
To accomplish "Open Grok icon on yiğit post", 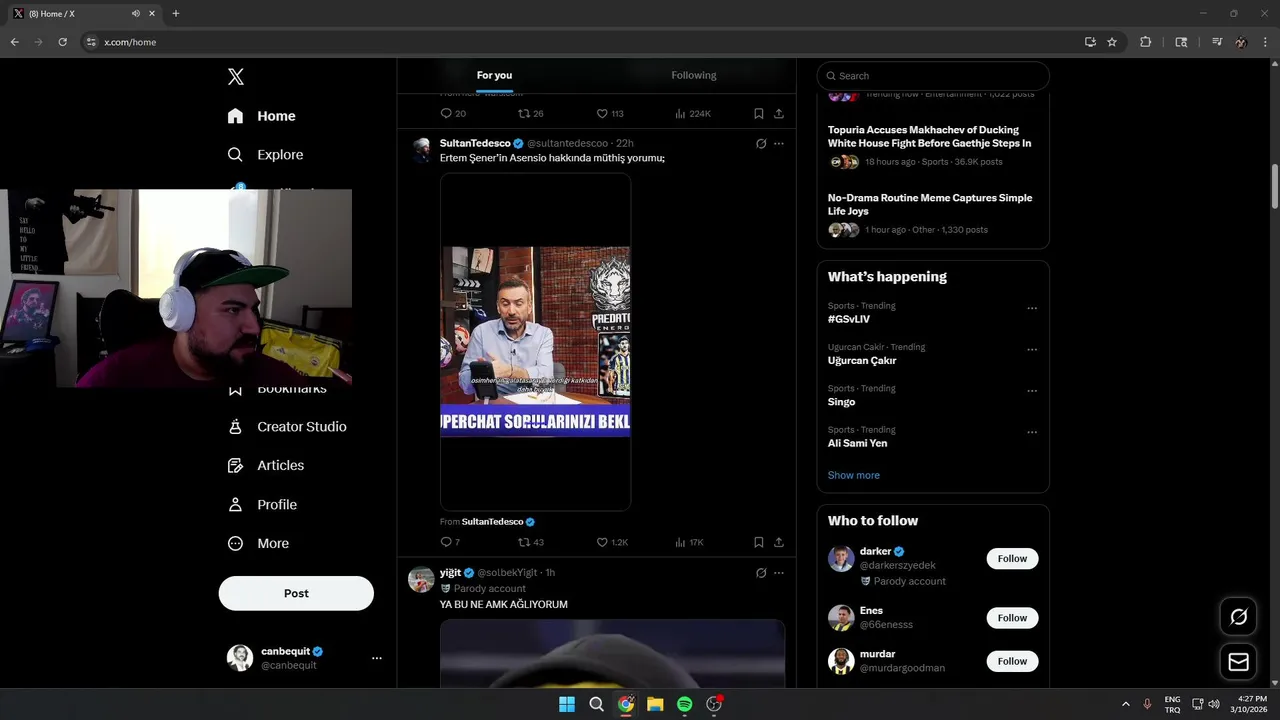I will 761,573.
